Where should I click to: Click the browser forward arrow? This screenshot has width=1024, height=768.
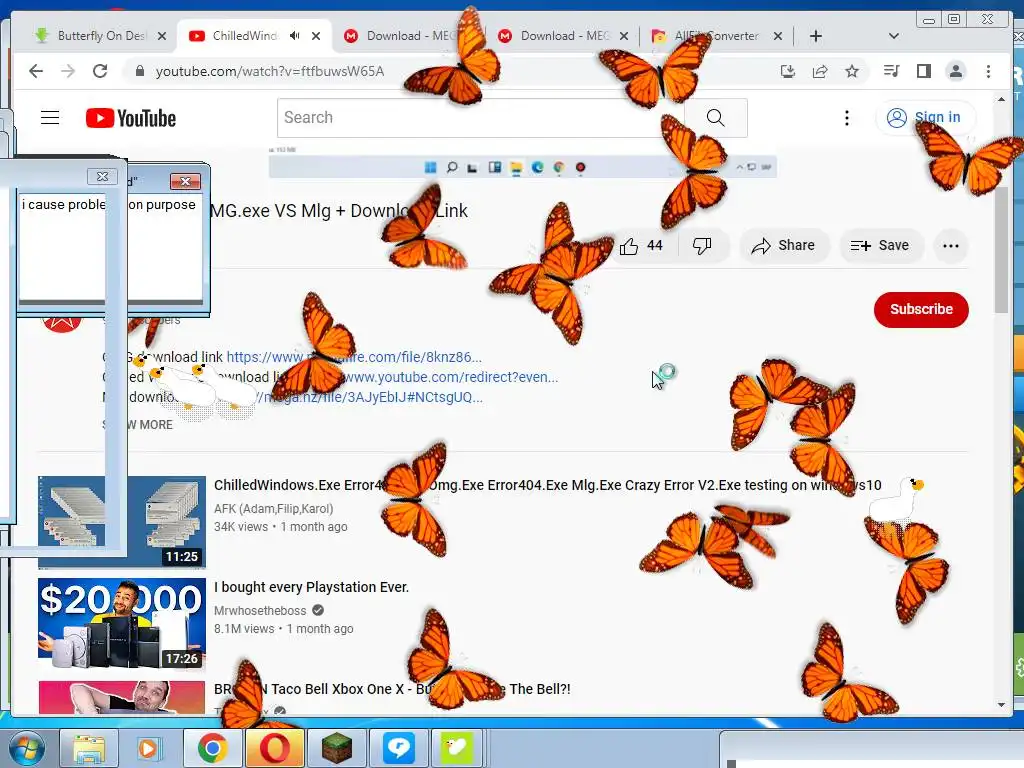click(68, 71)
